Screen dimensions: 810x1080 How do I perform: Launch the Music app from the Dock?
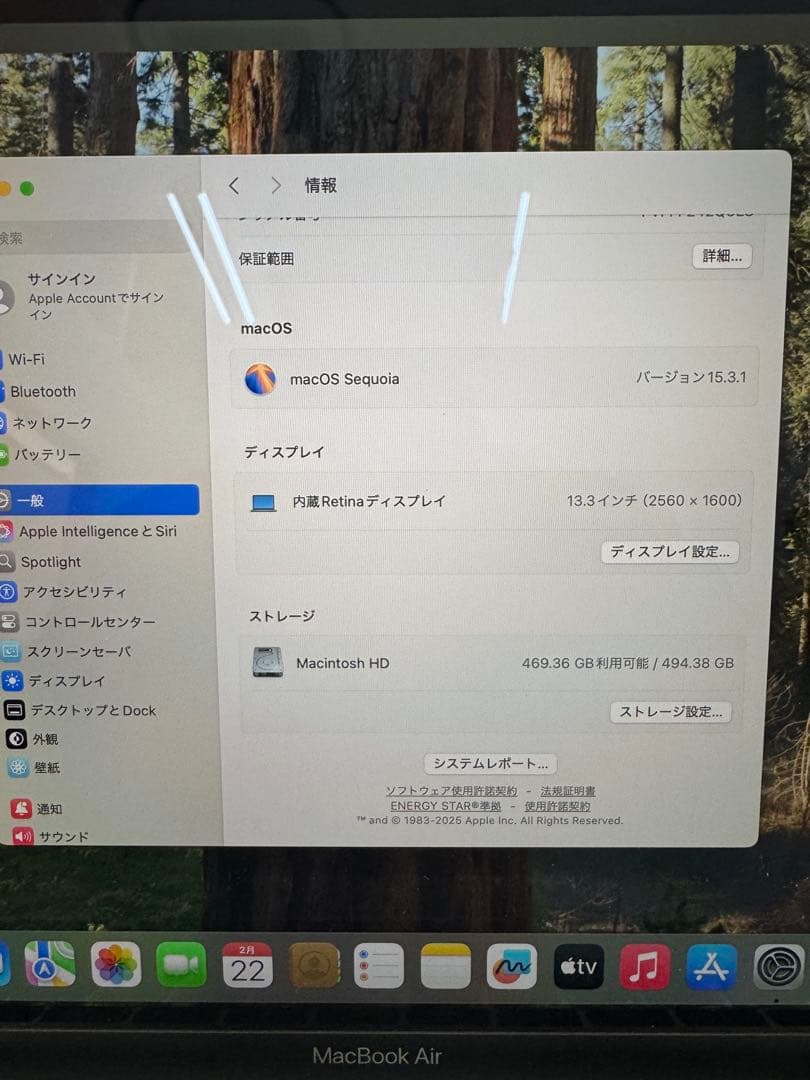click(644, 965)
